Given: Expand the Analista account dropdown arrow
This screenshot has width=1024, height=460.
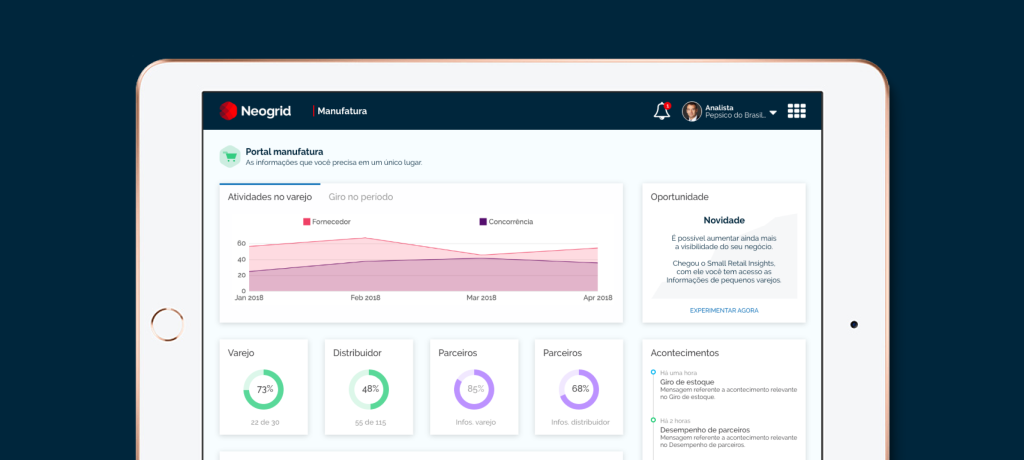Looking at the screenshot, I should (773, 113).
